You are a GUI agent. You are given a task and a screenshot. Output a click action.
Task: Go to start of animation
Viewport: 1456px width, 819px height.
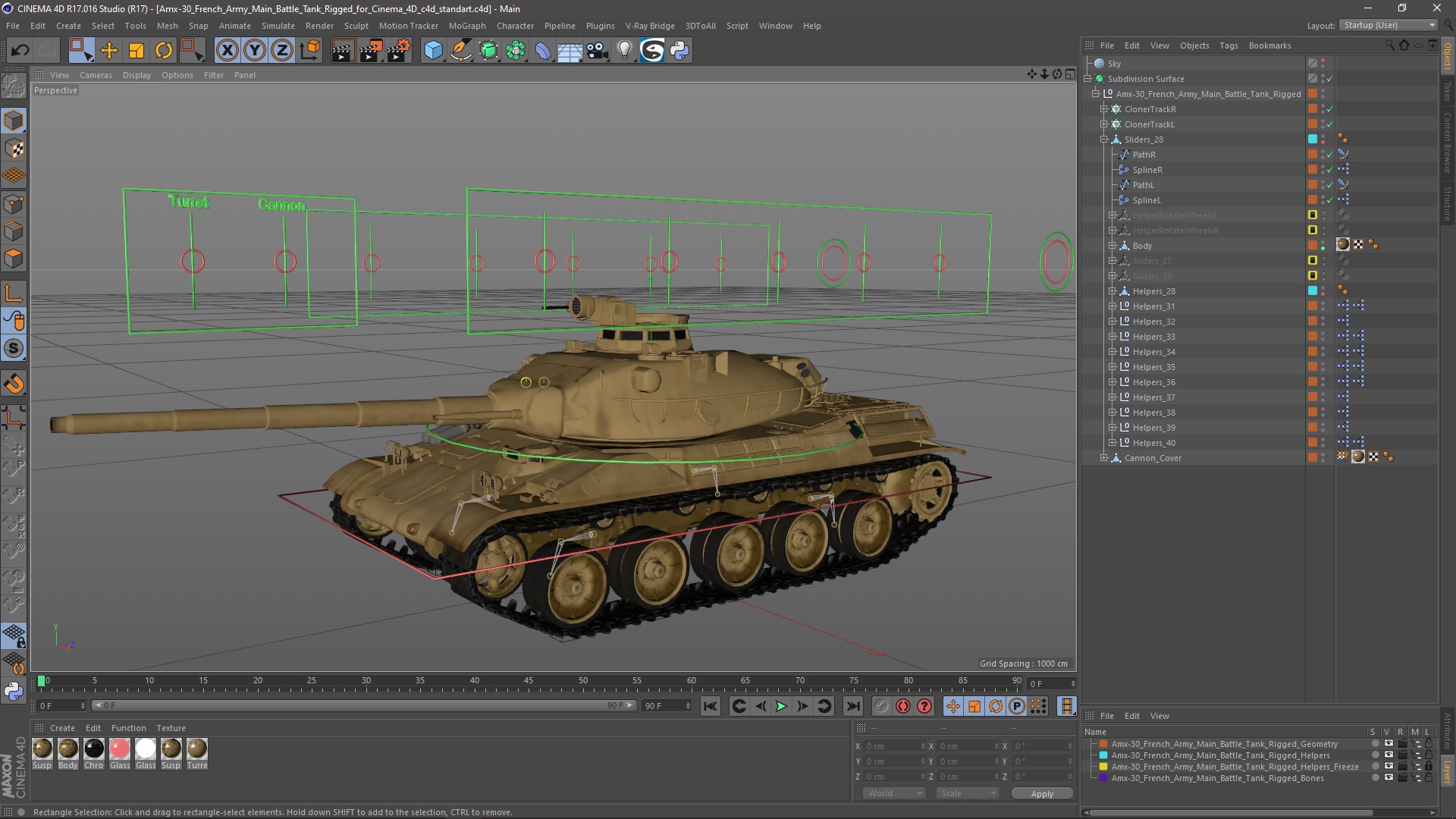(711, 707)
